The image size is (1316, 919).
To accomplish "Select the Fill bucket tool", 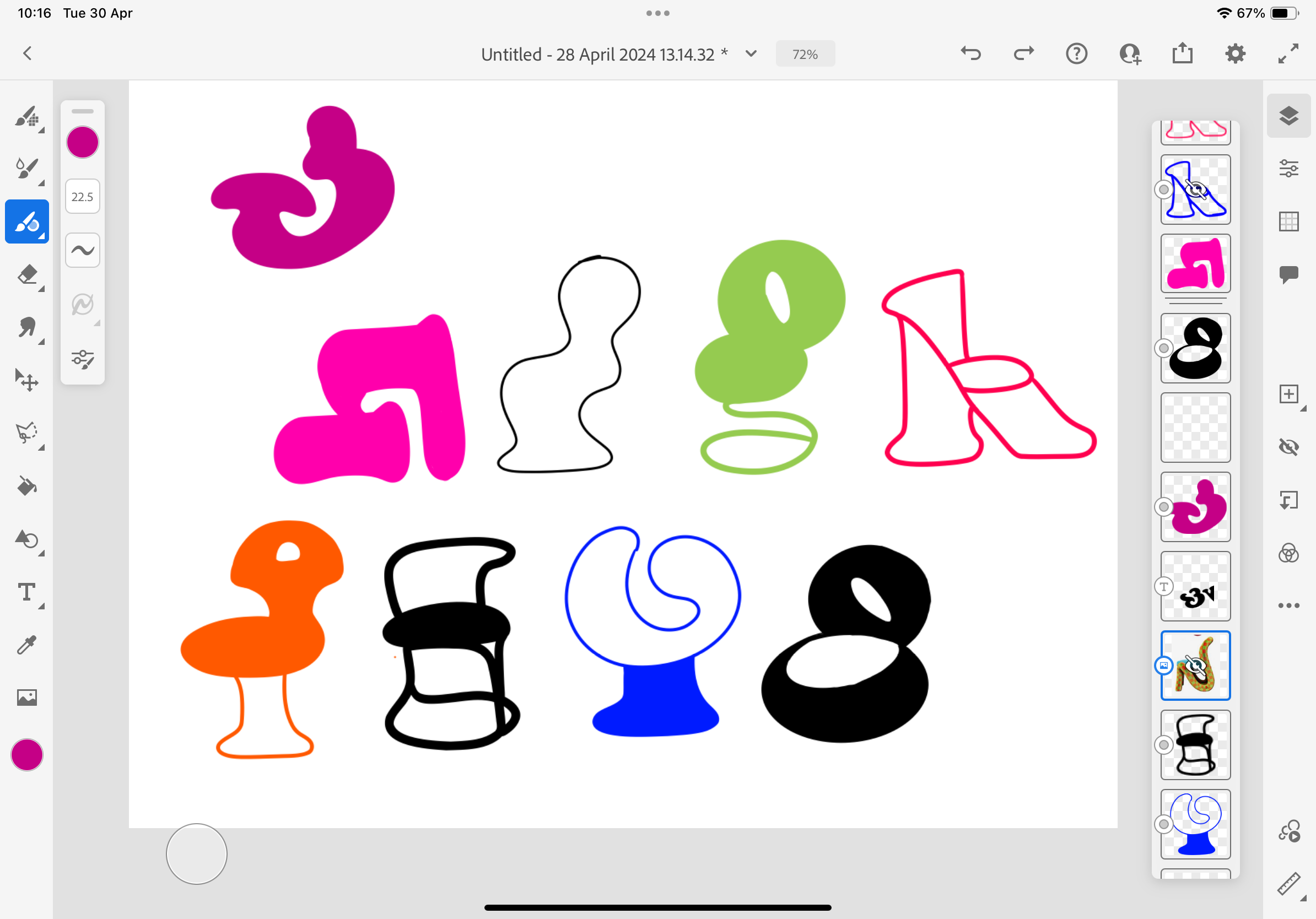I will (x=27, y=486).
